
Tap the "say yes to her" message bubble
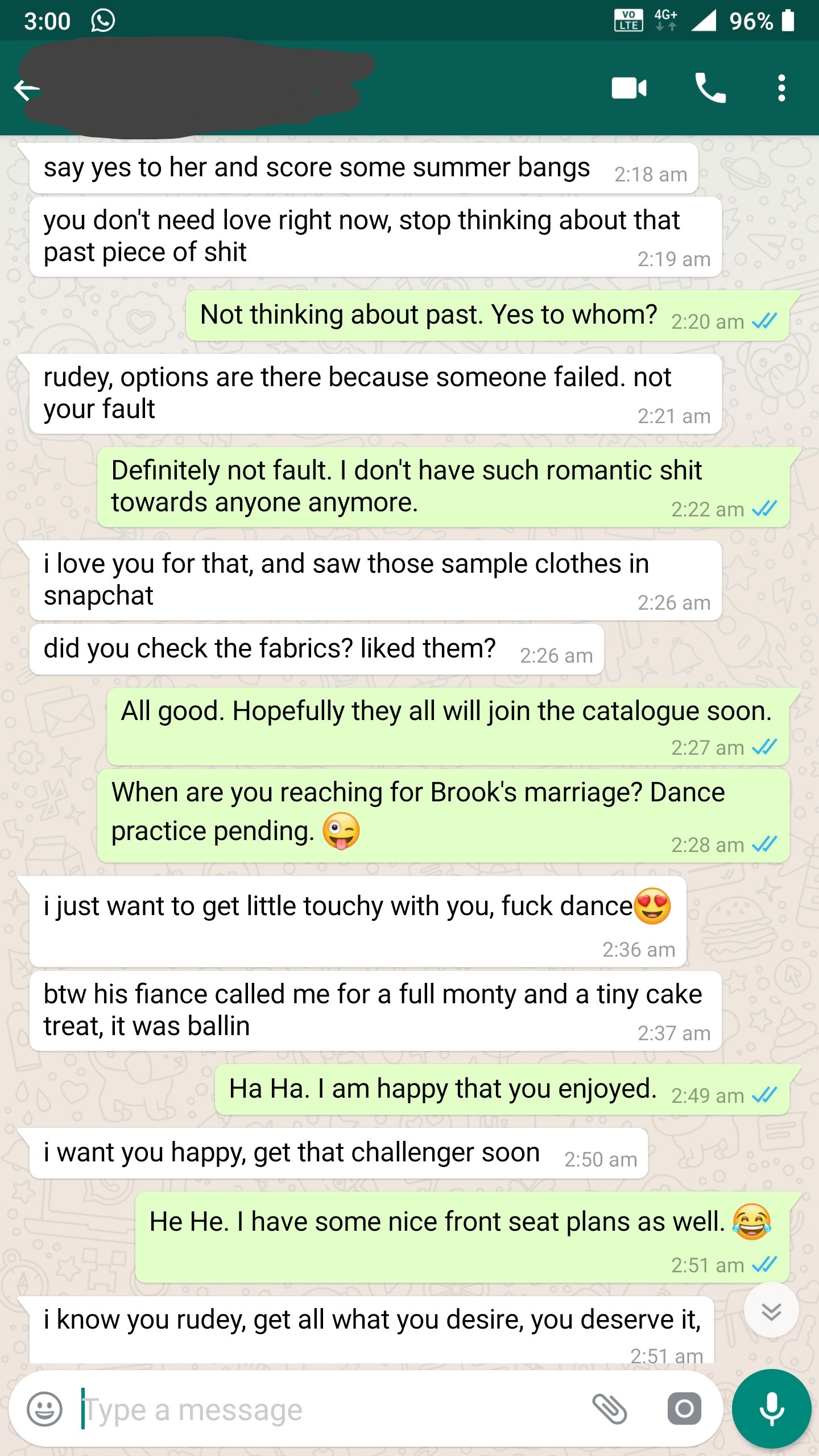click(364, 168)
